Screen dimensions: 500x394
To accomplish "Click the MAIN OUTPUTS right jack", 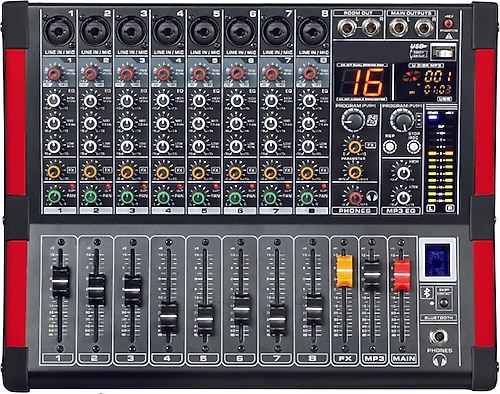I will click(424, 28).
